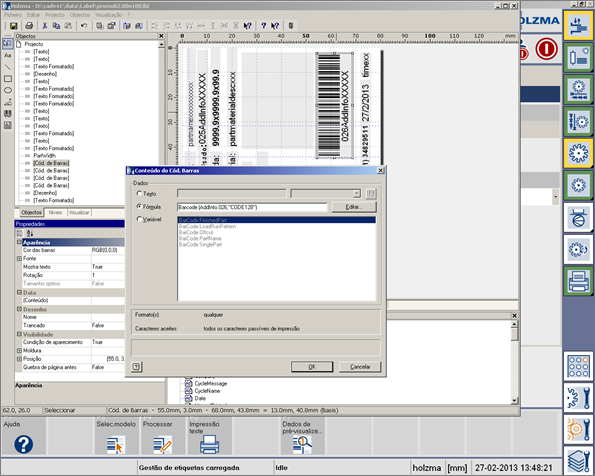This screenshot has width=595, height=476.
Task: Collapse the Data property group
Action: [19, 292]
